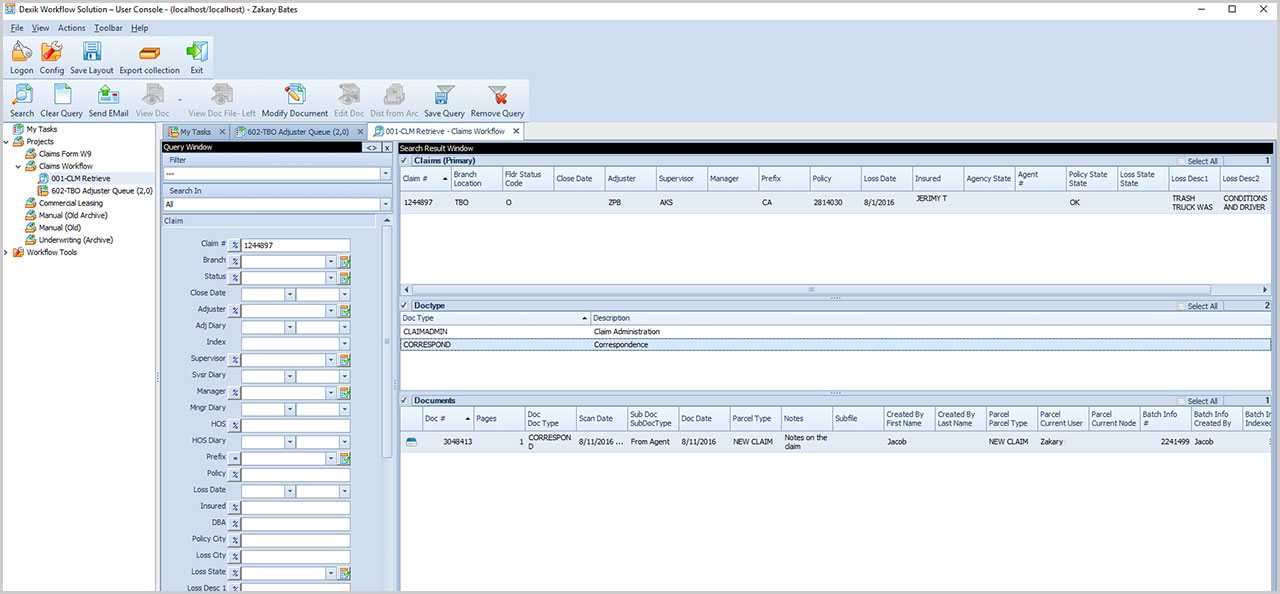Open Commercial Leasing project in tree
Viewport: 1280px width, 594px height.
pos(71,203)
